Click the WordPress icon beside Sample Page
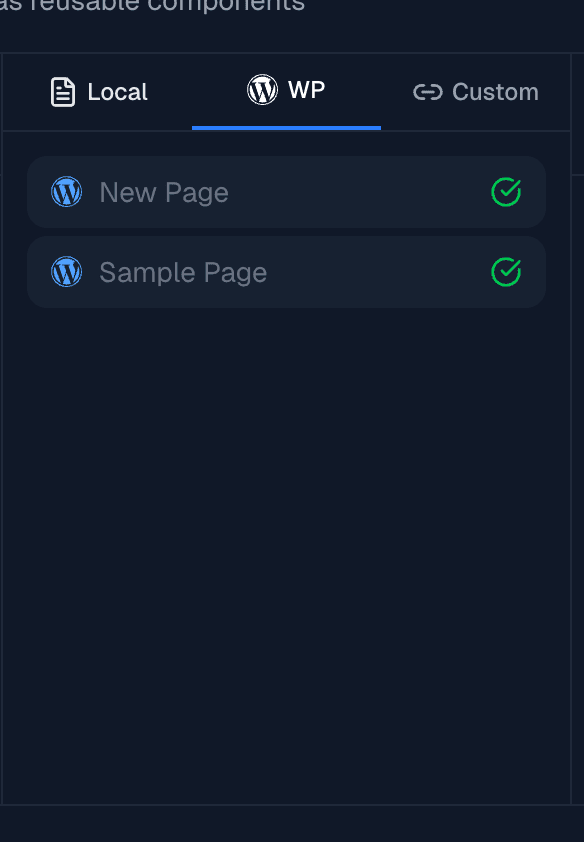Screen dimensions: 584x842 point(66,271)
